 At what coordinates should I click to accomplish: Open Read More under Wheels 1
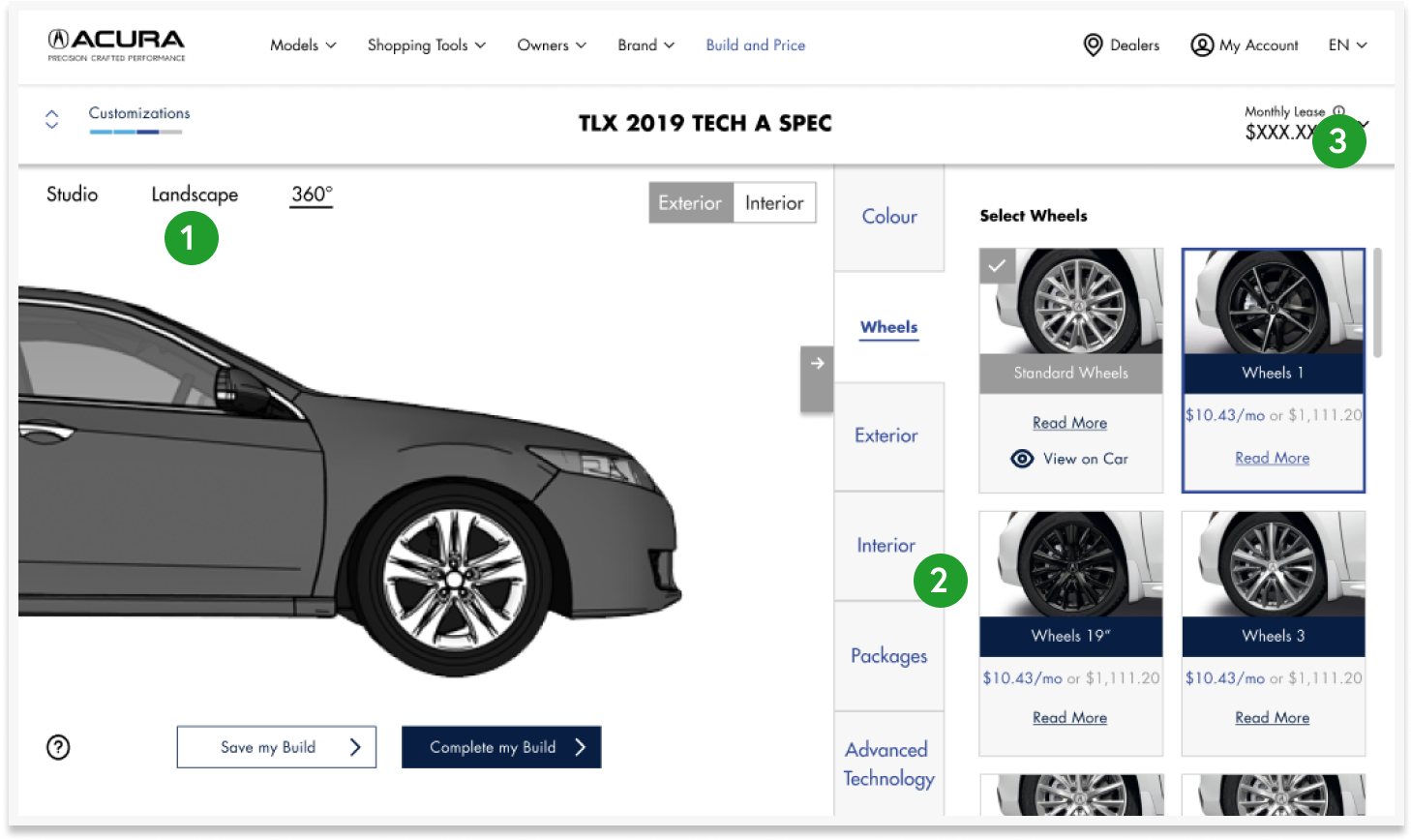pyautogui.click(x=1272, y=458)
